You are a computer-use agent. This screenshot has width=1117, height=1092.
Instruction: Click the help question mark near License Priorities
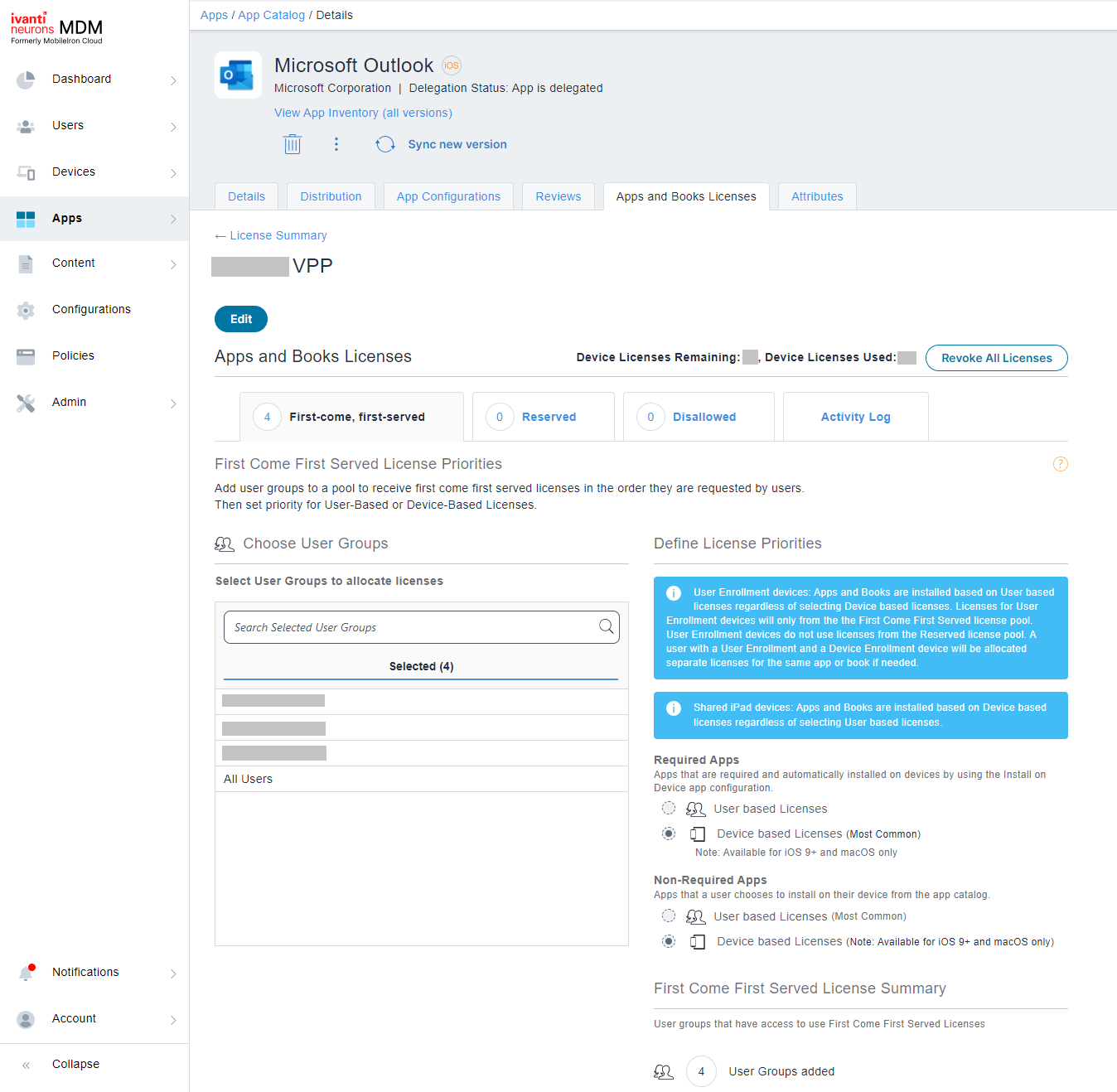[x=1060, y=464]
